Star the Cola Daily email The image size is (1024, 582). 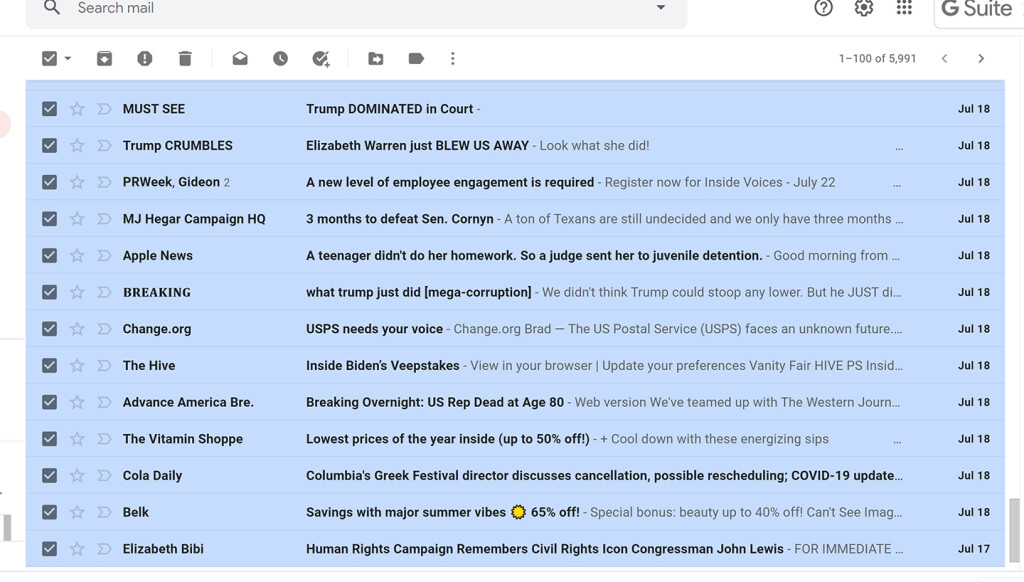coord(77,476)
